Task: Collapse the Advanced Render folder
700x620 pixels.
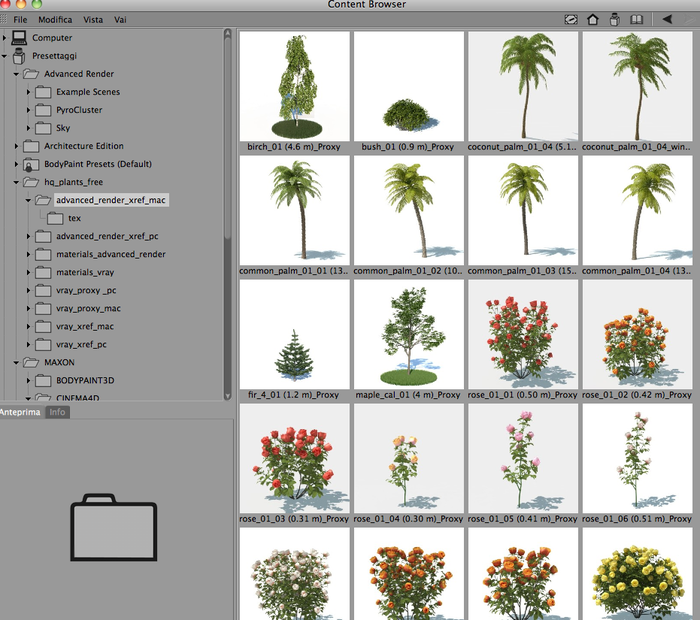Action: 16,74
